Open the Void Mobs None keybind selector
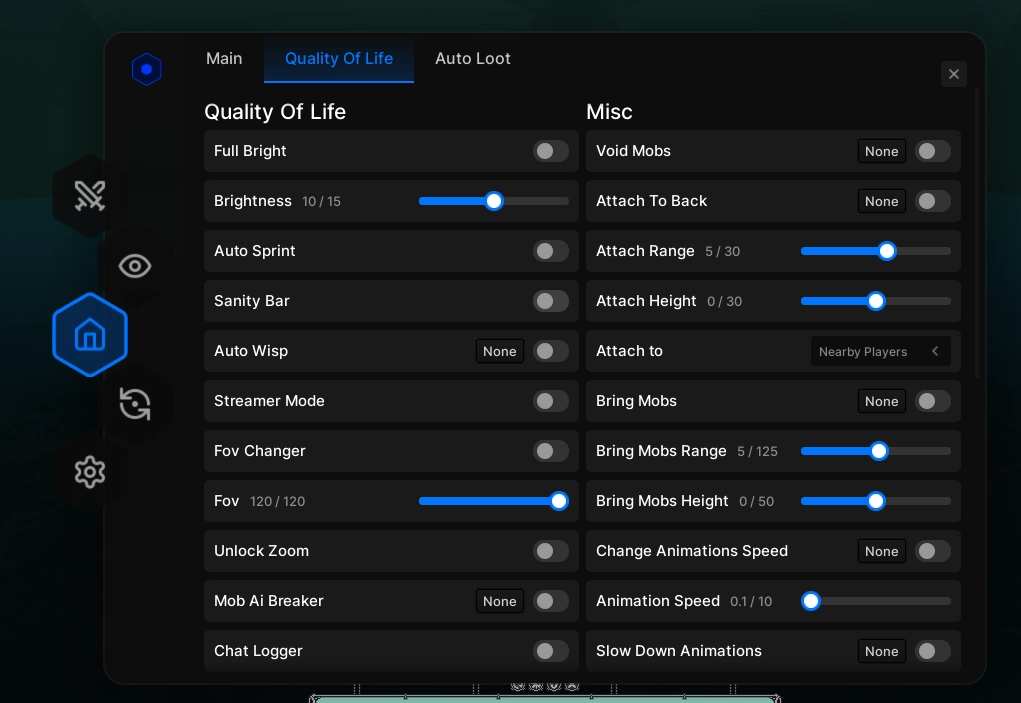This screenshot has height=703, width=1021. coord(881,151)
